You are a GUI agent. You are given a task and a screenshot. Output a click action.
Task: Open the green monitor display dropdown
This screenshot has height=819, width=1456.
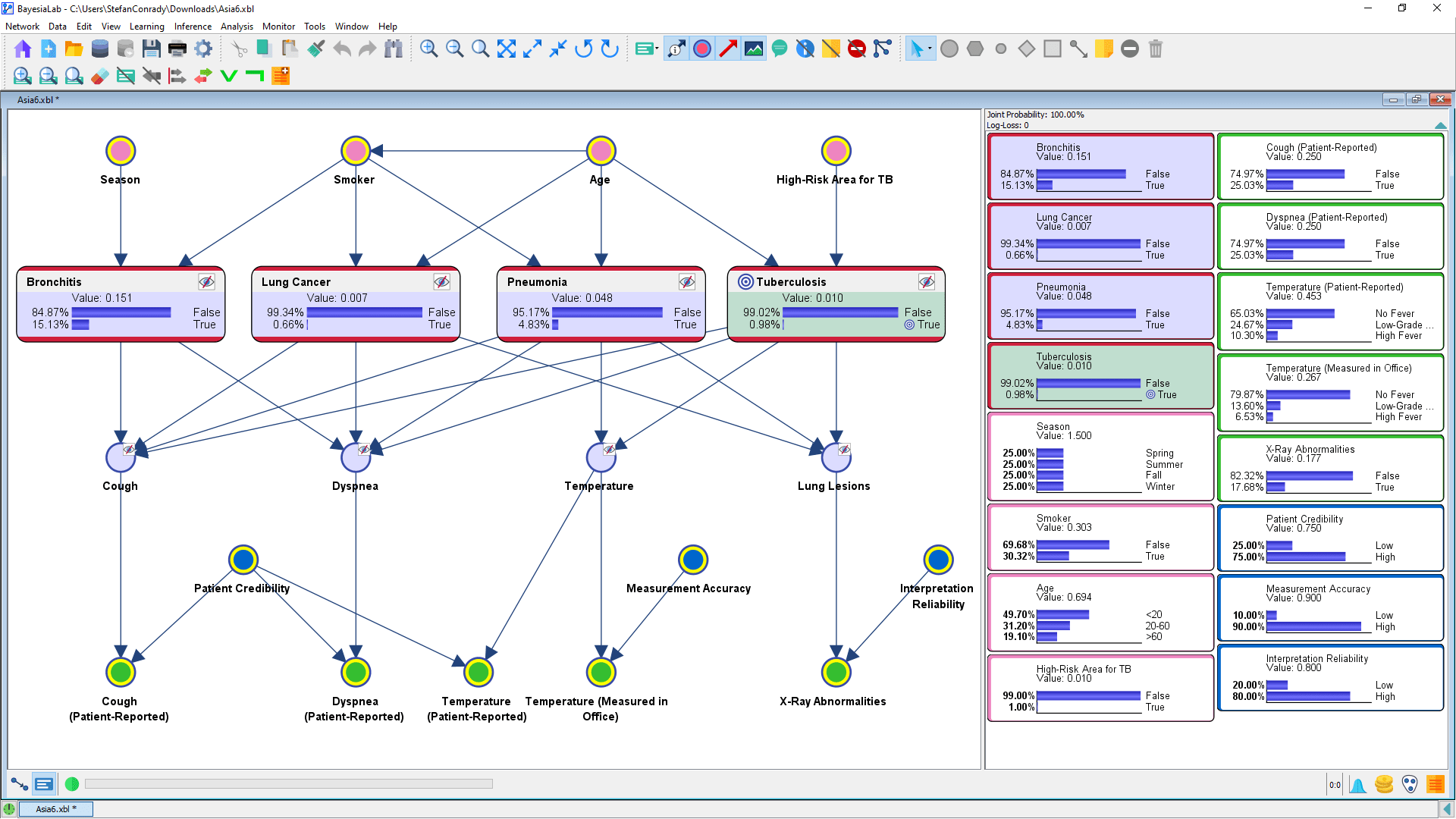coord(657,49)
